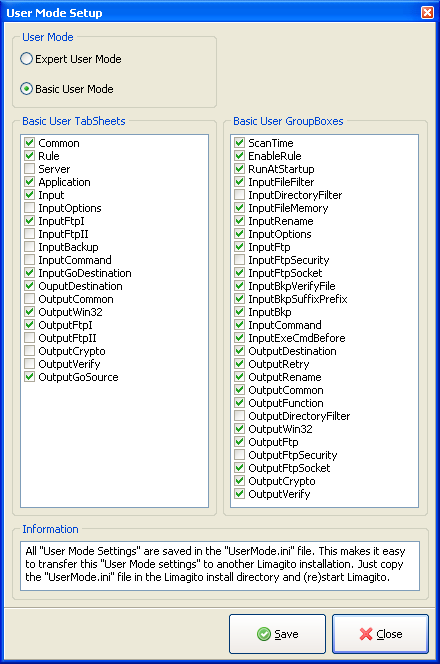Enable the InputDirectoryFilter groupbox checkbox
Screen dimensions: 440x664
click(x=239, y=195)
